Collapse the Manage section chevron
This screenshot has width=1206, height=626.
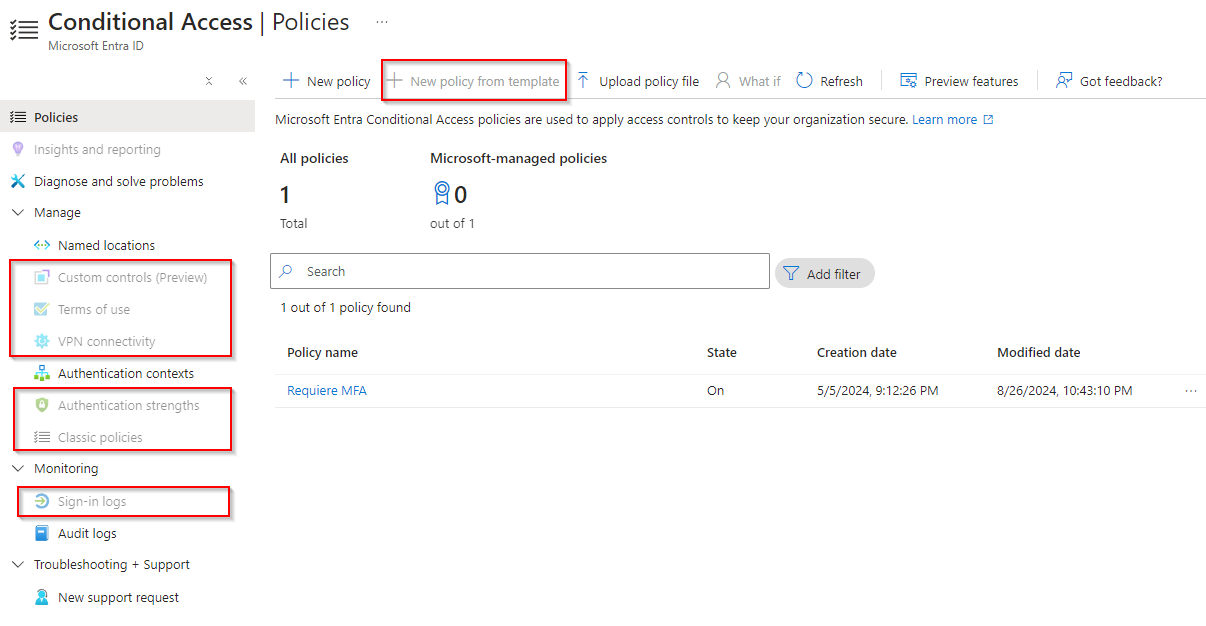click(18, 213)
